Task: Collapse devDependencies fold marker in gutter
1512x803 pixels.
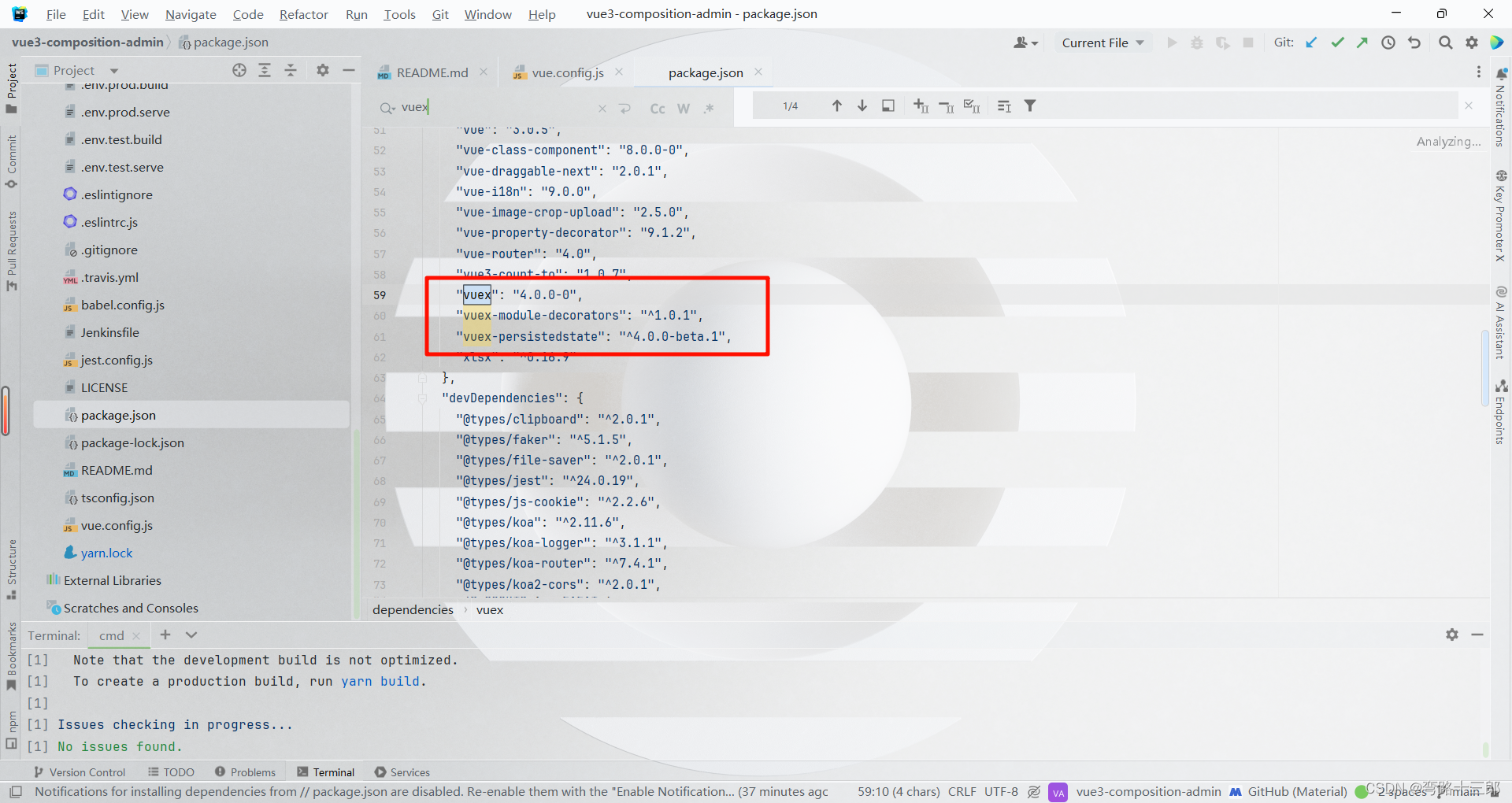Action: [x=422, y=398]
